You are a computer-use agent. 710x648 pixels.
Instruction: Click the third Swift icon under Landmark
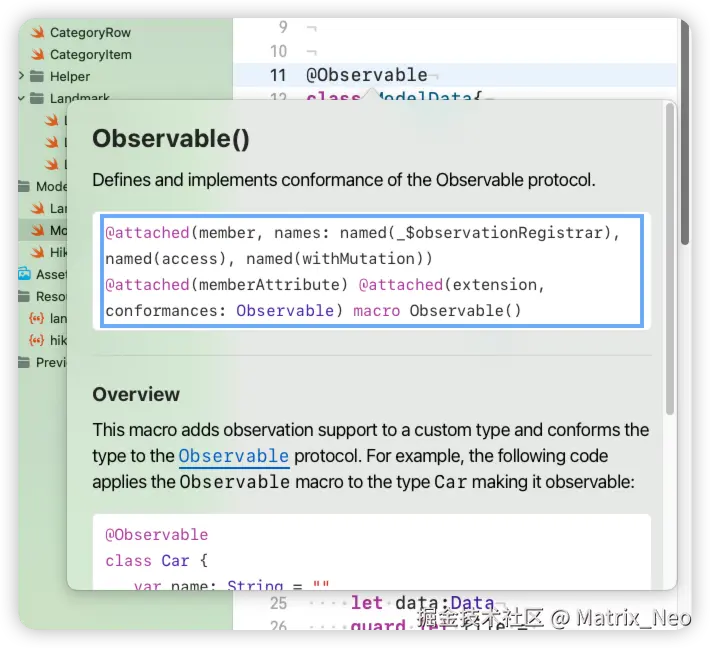pos(52,164)
